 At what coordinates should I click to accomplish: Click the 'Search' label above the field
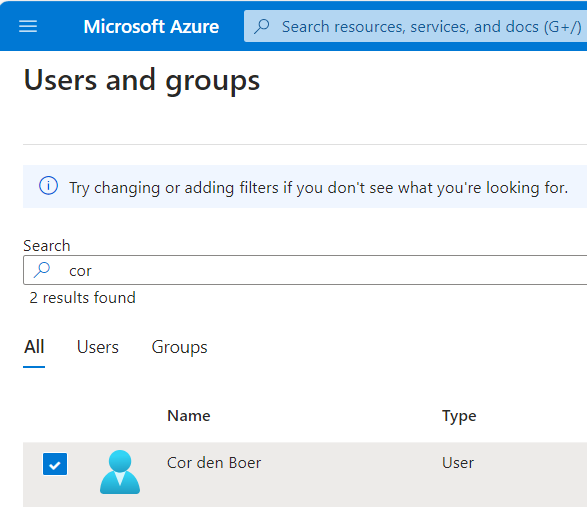click(46, 246)
